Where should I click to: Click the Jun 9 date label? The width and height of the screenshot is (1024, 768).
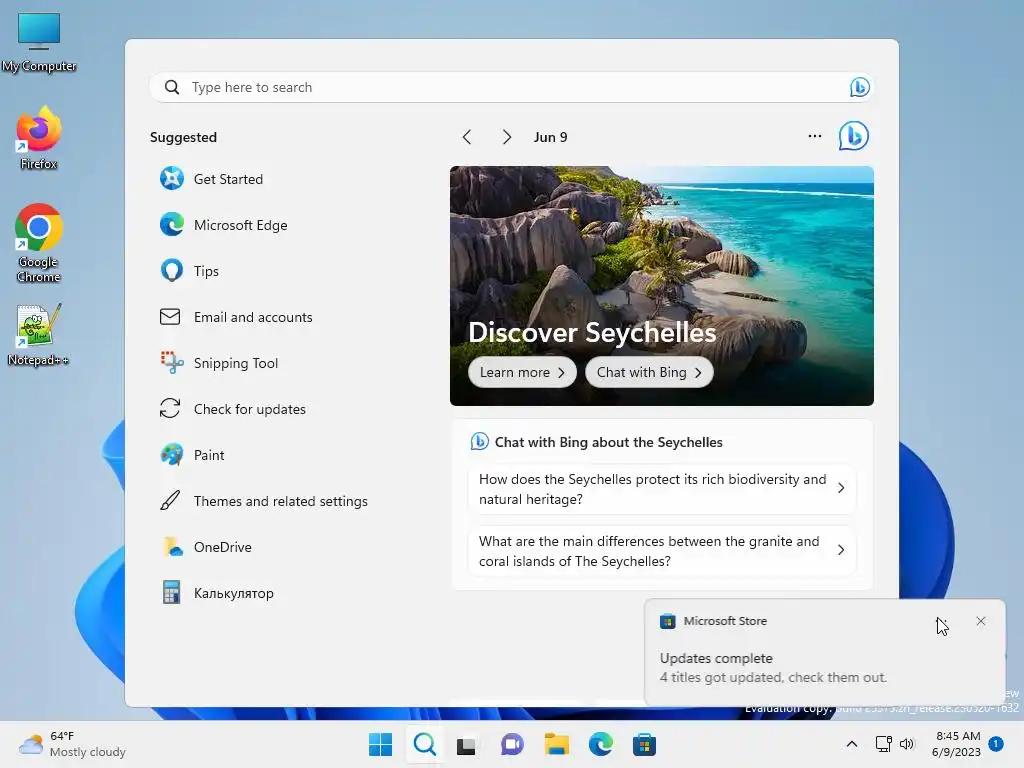click(x=551, y=137)
